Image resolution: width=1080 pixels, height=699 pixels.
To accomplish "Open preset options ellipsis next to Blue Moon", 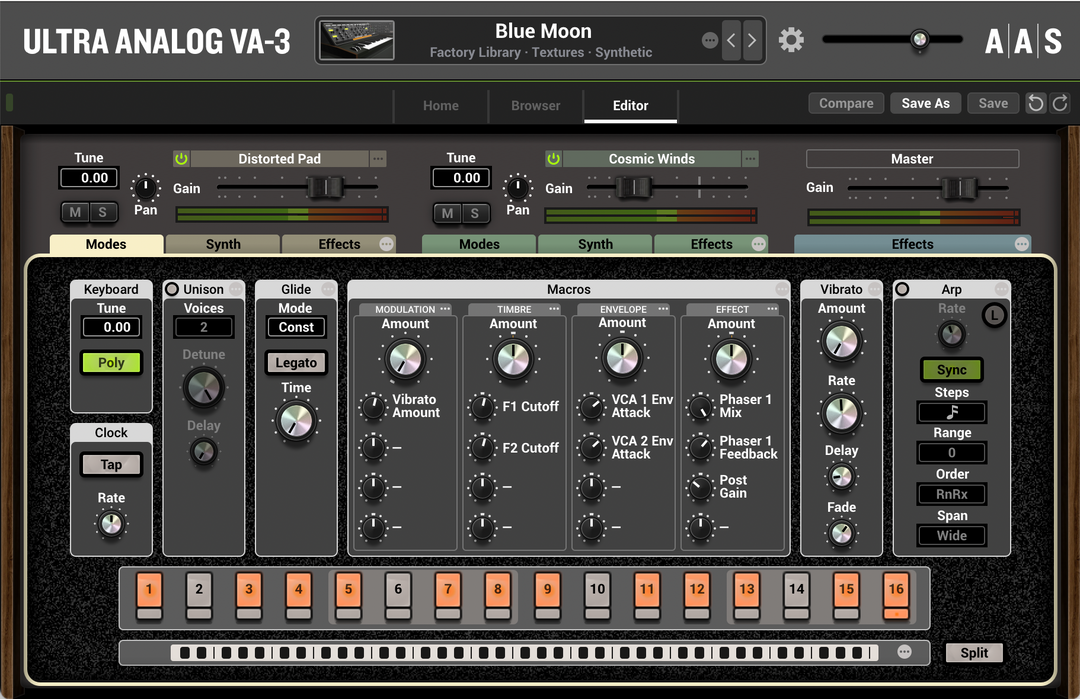I will point(709,41).
